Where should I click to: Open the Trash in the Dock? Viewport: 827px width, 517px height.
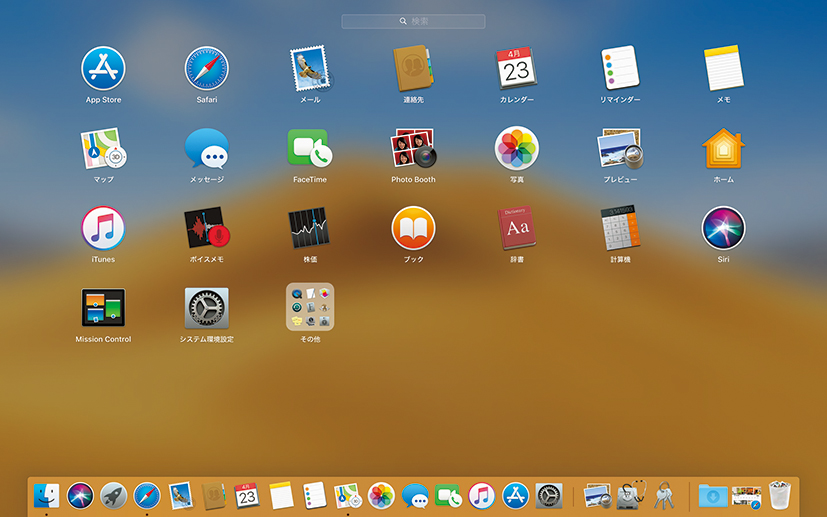point(780,495)
